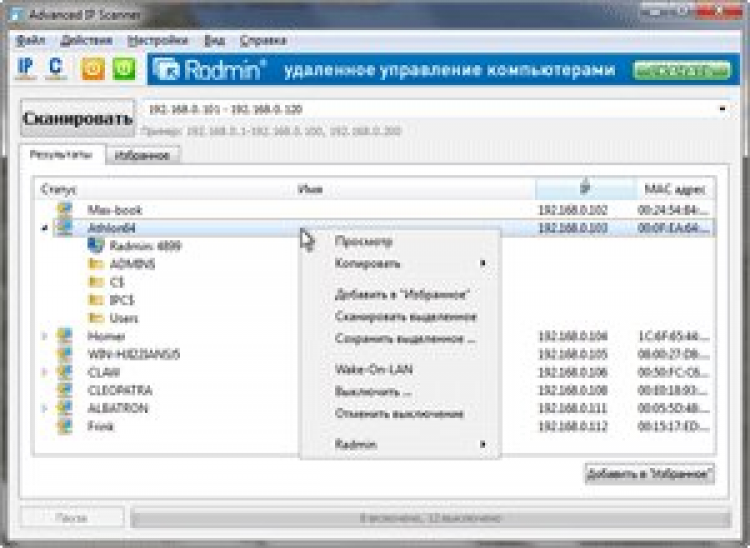The height and width of the screenshot is (548, 750).
Task: Open the Настройки menu
Action: coord(158,41)
